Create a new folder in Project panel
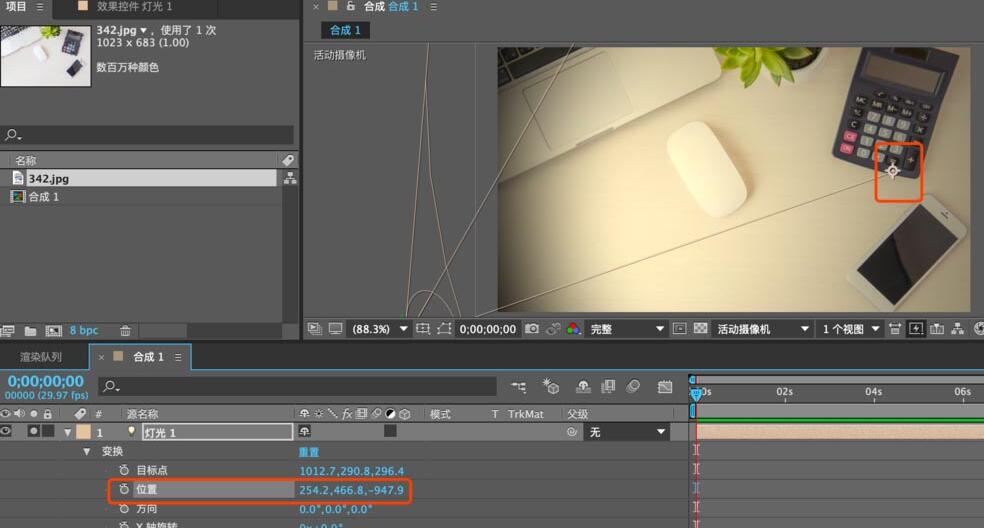 (x=30, y=330)
